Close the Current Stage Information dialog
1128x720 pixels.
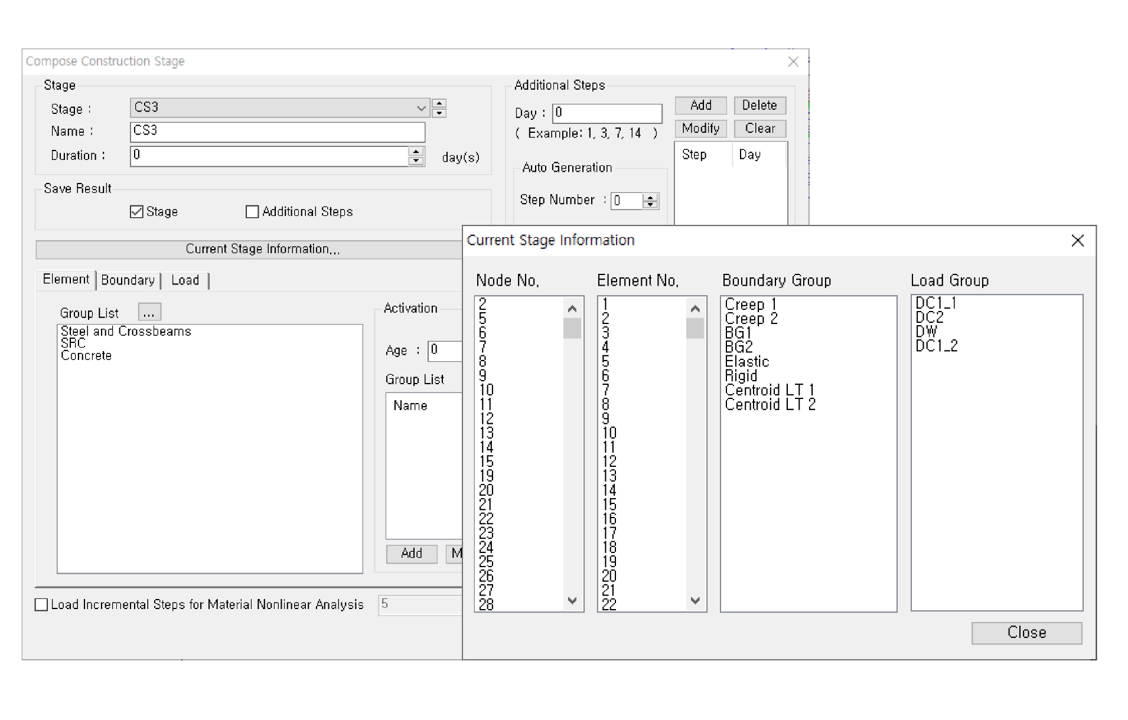pyautogui.click(x=1077, y=241)
